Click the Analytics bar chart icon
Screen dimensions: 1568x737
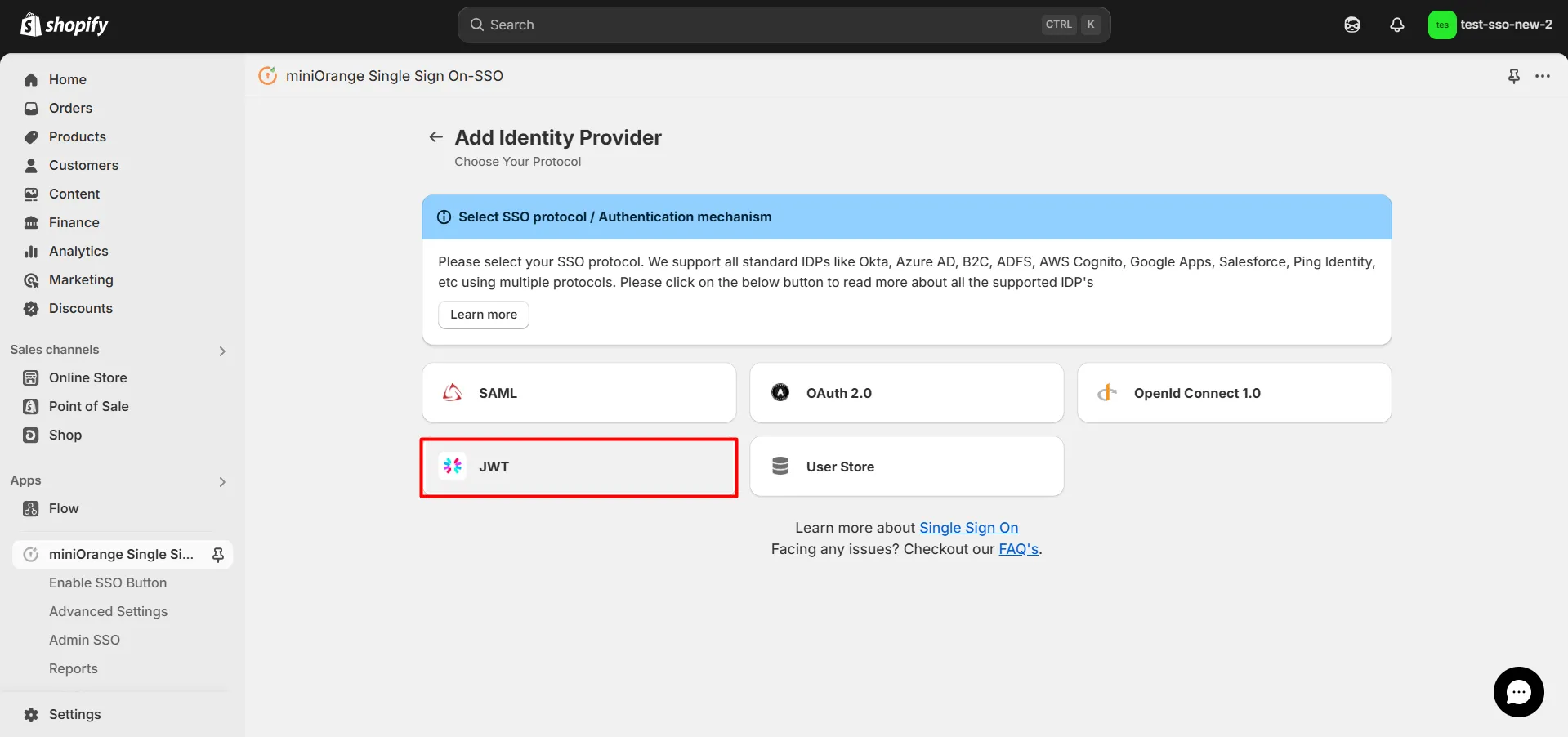tap(31, 251)
